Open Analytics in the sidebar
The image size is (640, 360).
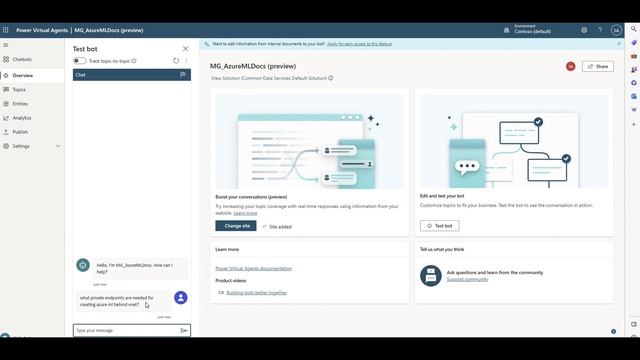click(22, 118)
